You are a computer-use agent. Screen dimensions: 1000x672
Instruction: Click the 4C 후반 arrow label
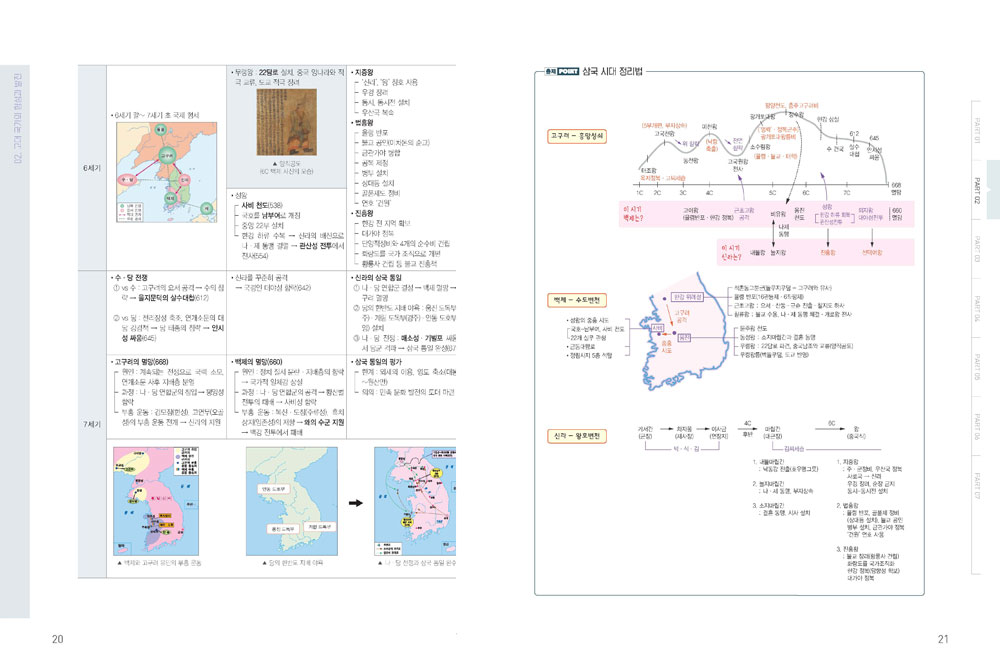point(747,428)
